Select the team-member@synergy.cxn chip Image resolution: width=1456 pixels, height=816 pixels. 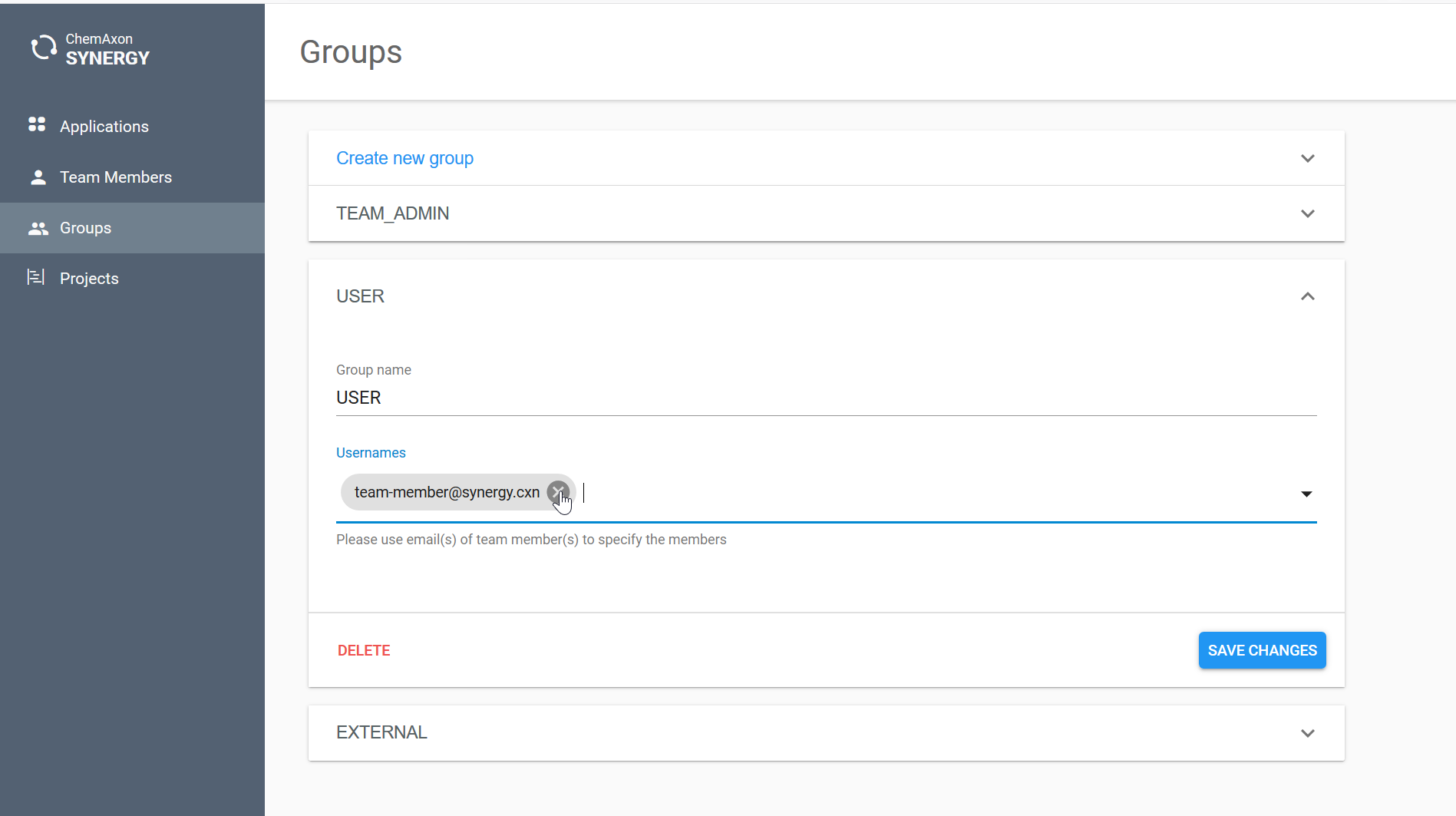446,492
